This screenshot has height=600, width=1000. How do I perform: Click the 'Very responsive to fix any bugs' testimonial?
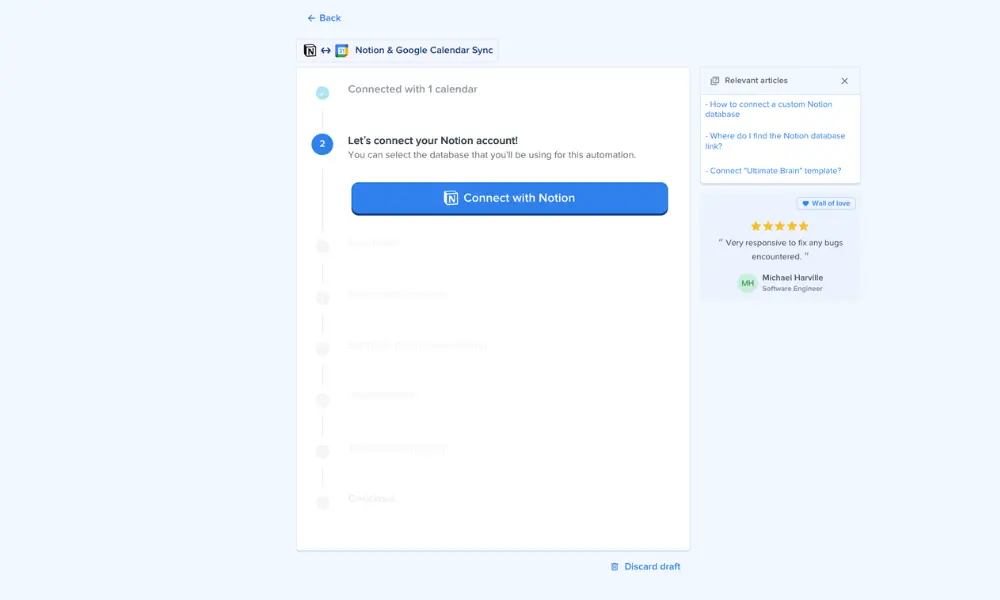pos(779,250)
